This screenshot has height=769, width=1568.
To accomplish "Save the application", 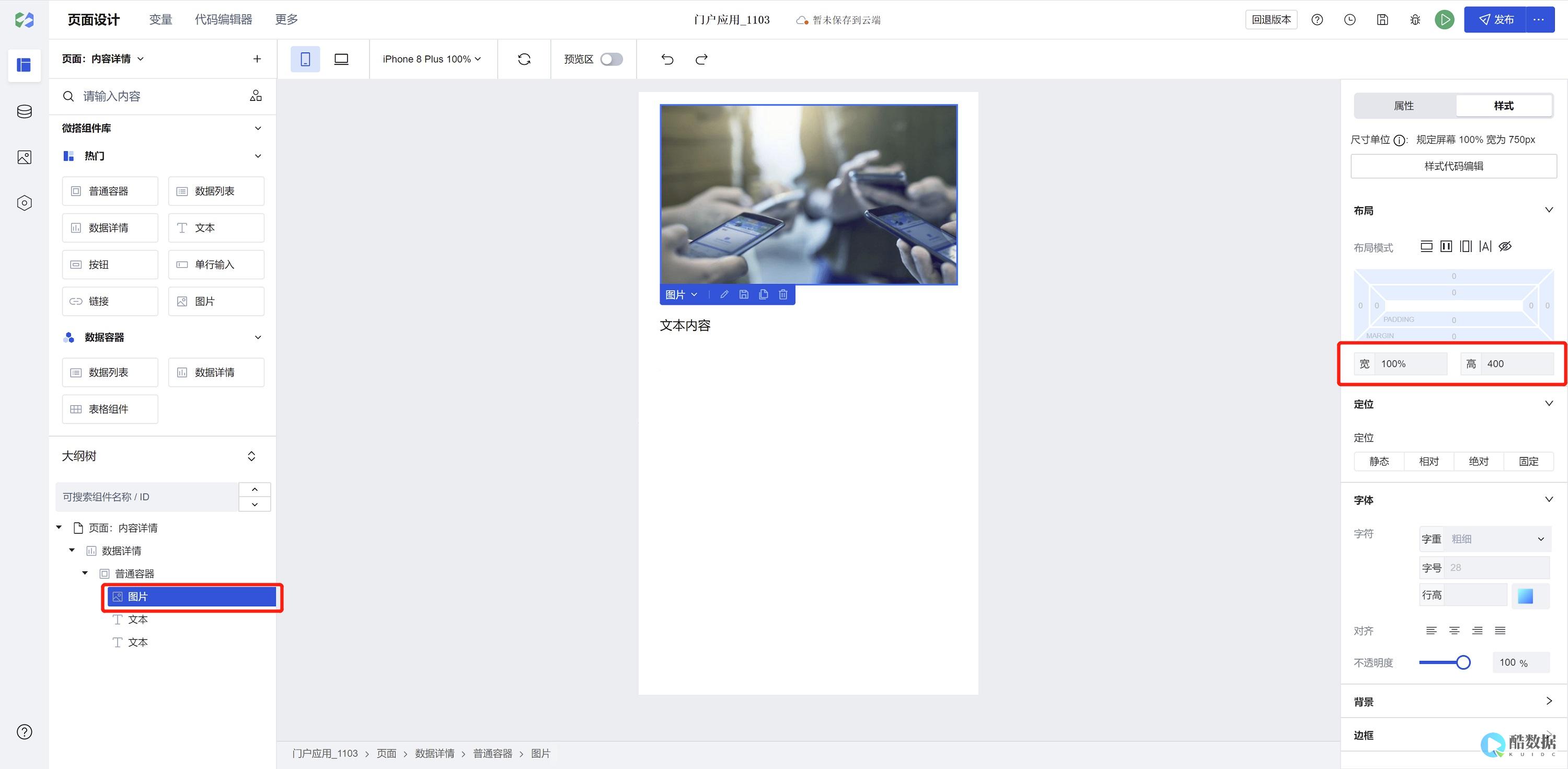I will click(1382, 19).
